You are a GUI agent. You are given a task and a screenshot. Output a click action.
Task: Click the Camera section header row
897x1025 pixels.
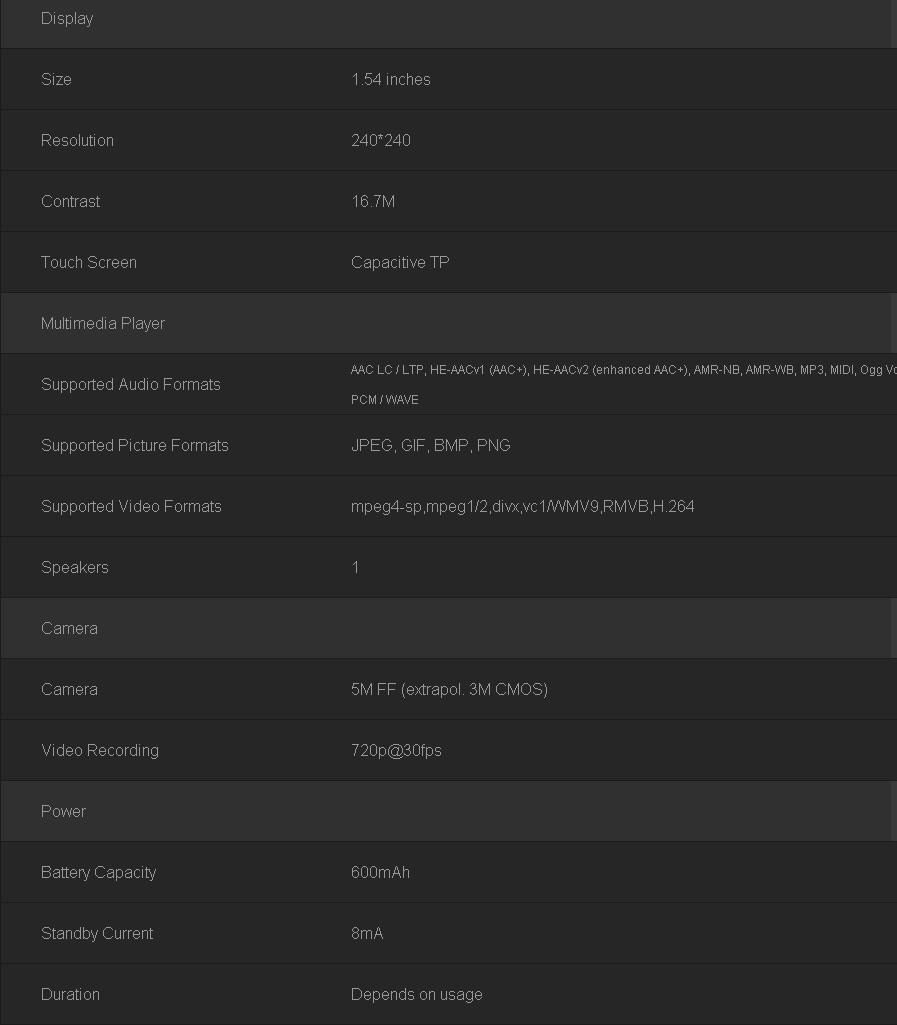69,629
